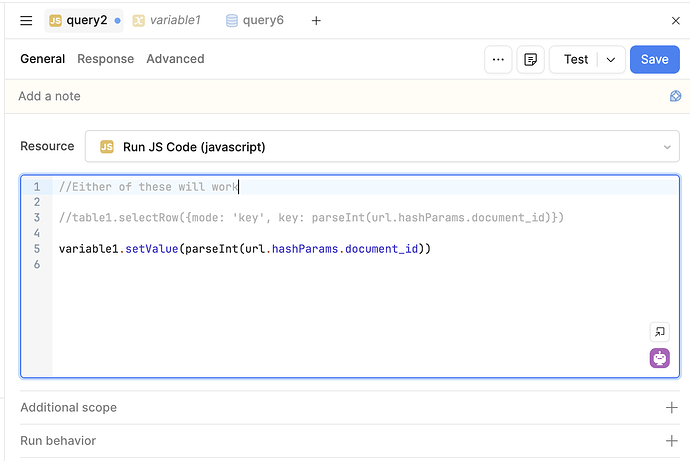Open the Advanced tab
Screen dimensions: 690x461
(175, 59)
